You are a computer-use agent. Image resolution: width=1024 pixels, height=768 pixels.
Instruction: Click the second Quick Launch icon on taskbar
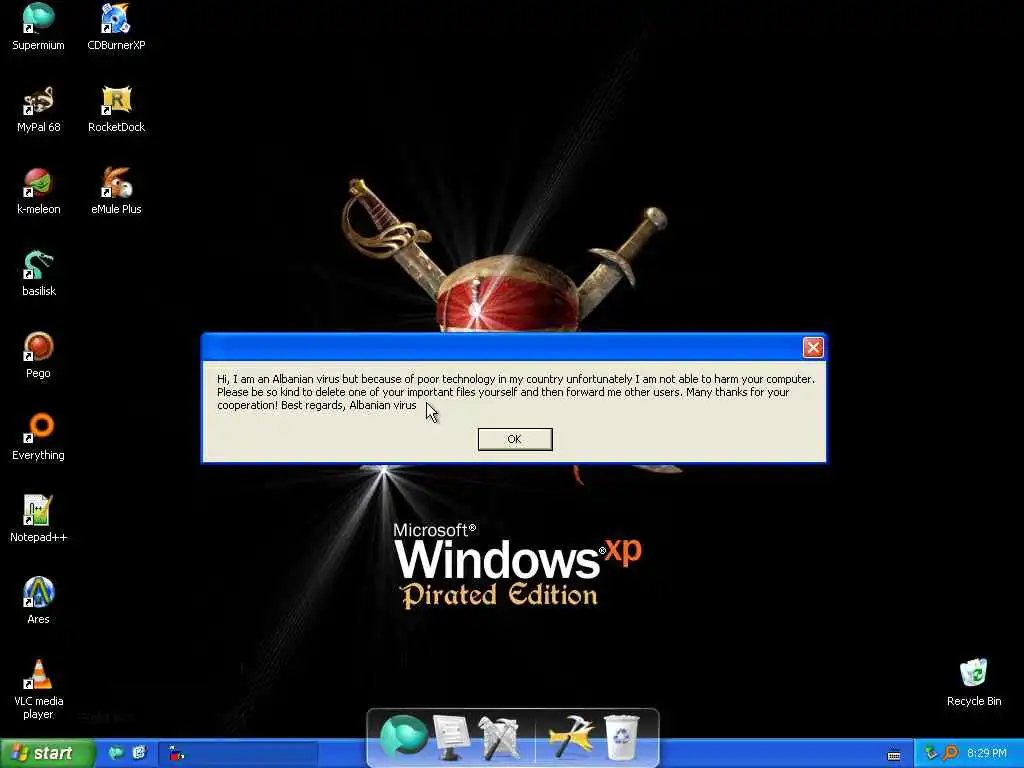(x=139, y=754)
